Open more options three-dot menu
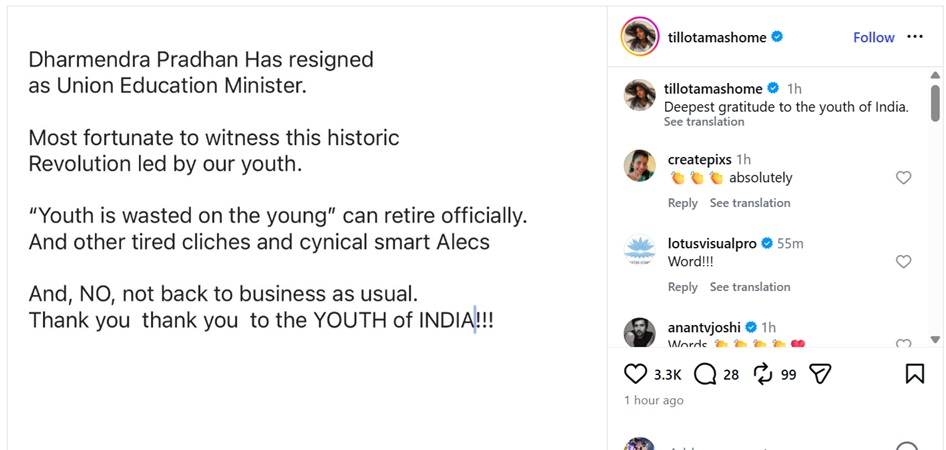The image size is (946, 450). [x=915, y=37]
